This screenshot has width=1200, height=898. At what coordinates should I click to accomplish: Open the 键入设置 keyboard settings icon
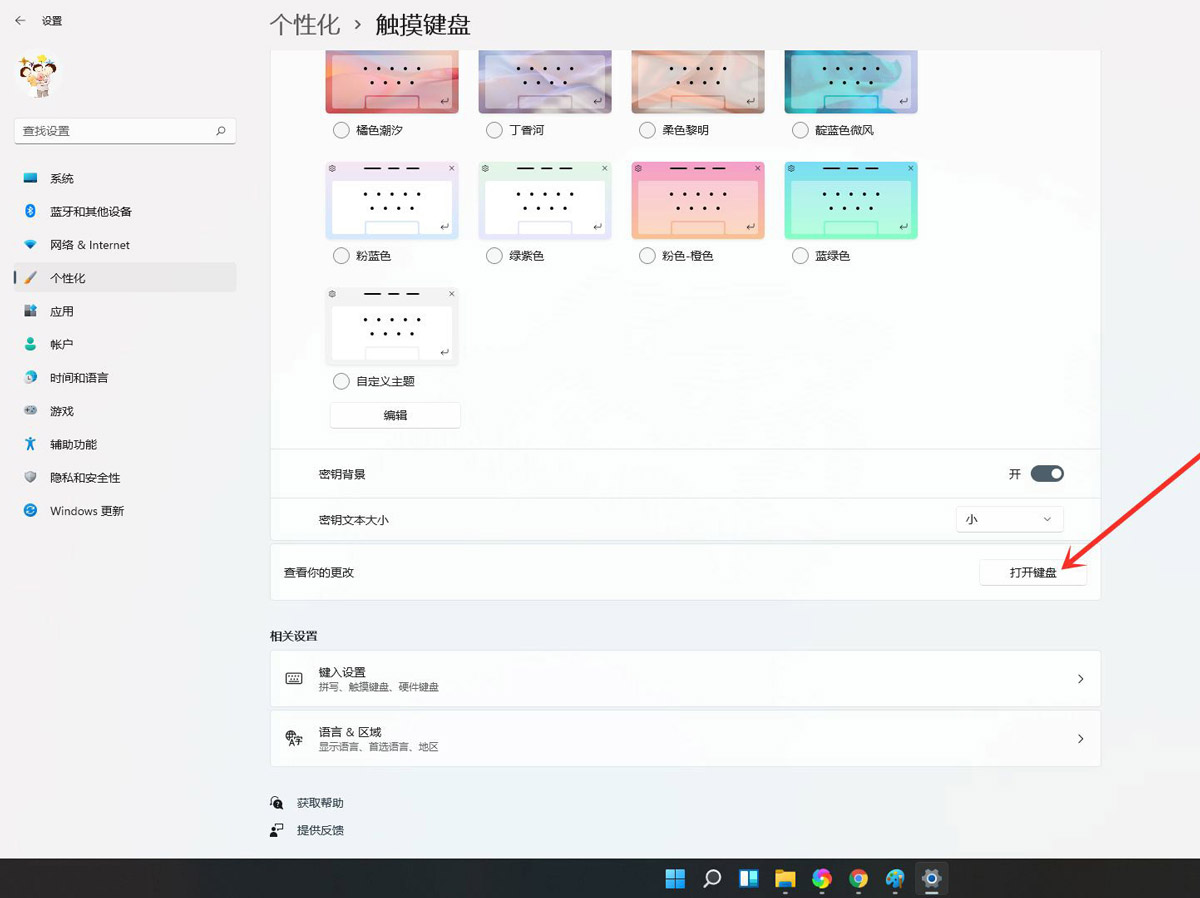click(x=293, y=678)
